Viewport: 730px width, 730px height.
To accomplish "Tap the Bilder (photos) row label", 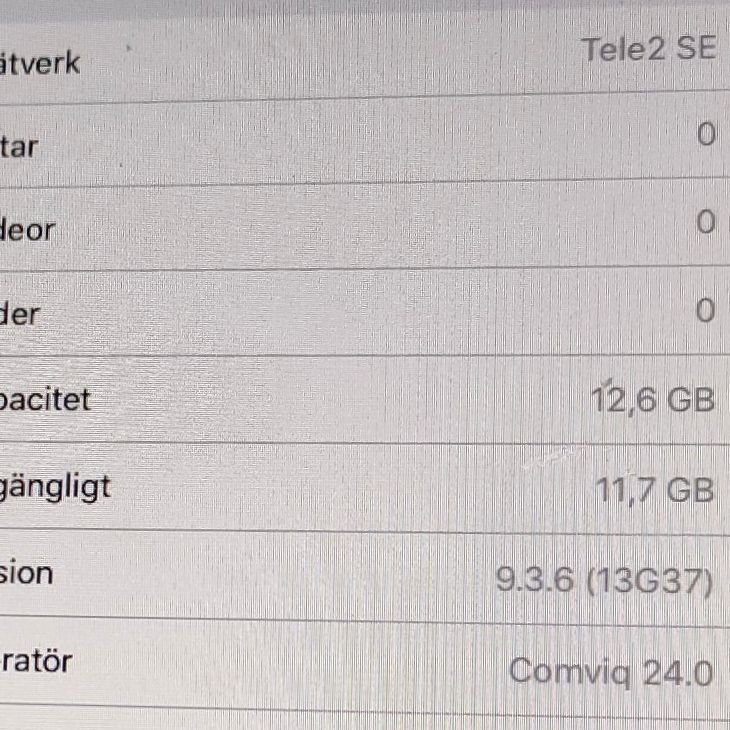I will pyautogui.click(x=20, y=314).
